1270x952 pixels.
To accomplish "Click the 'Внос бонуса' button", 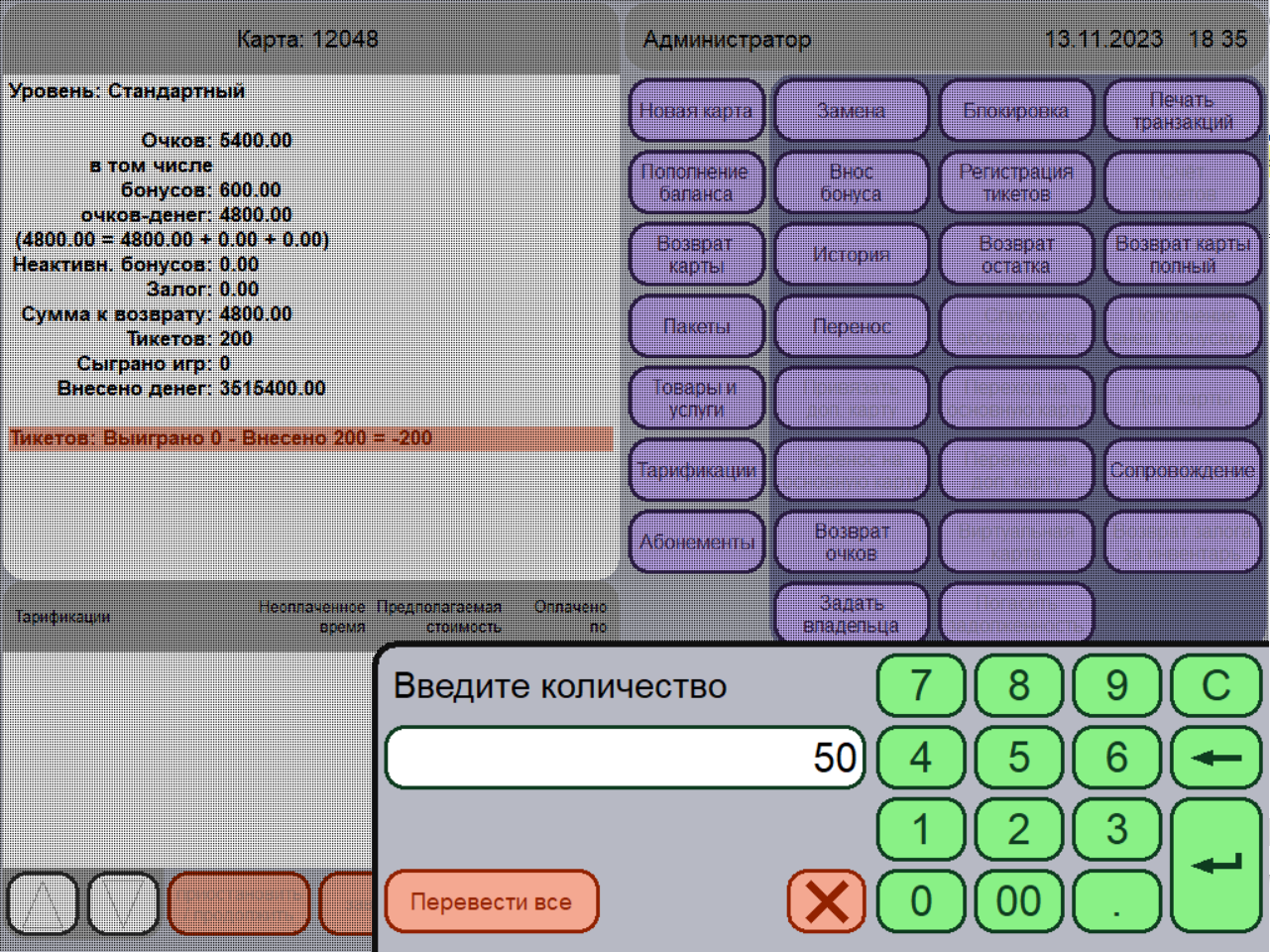I will 852,182.
